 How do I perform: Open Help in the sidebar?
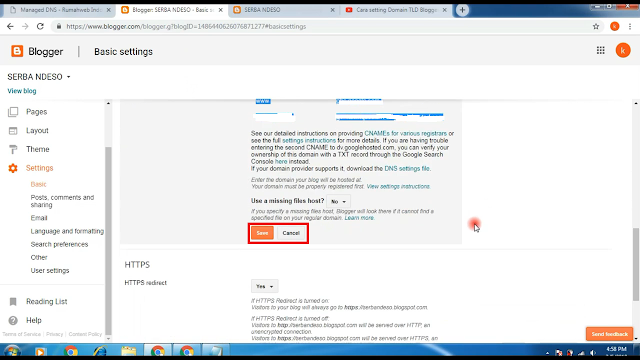[33, 320]
